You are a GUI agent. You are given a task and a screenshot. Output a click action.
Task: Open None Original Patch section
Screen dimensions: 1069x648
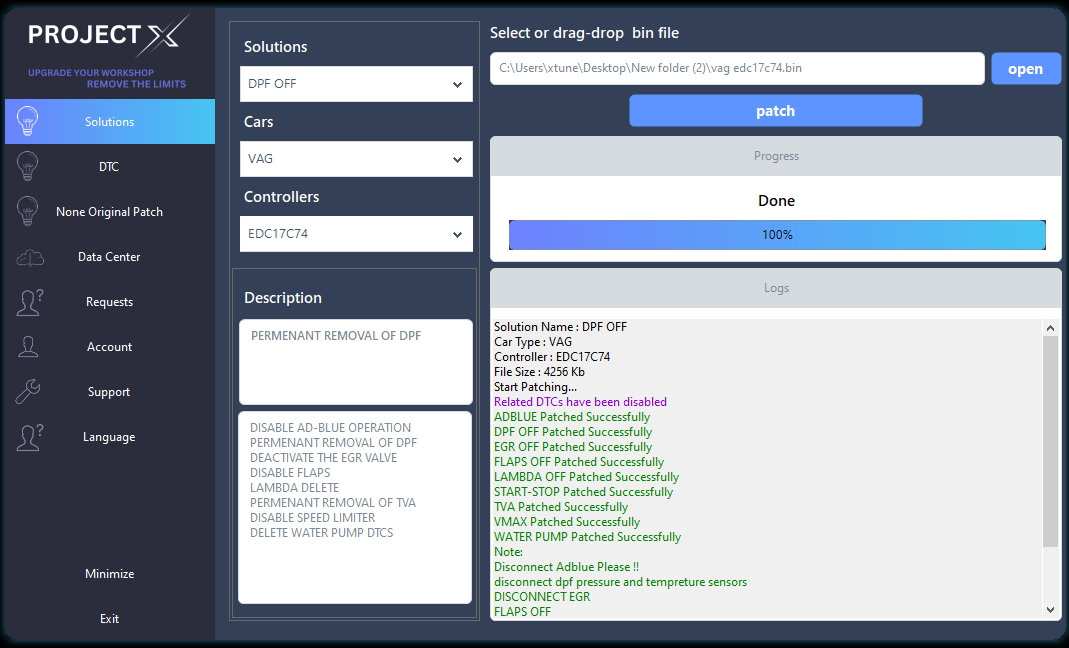pos(110,211)
